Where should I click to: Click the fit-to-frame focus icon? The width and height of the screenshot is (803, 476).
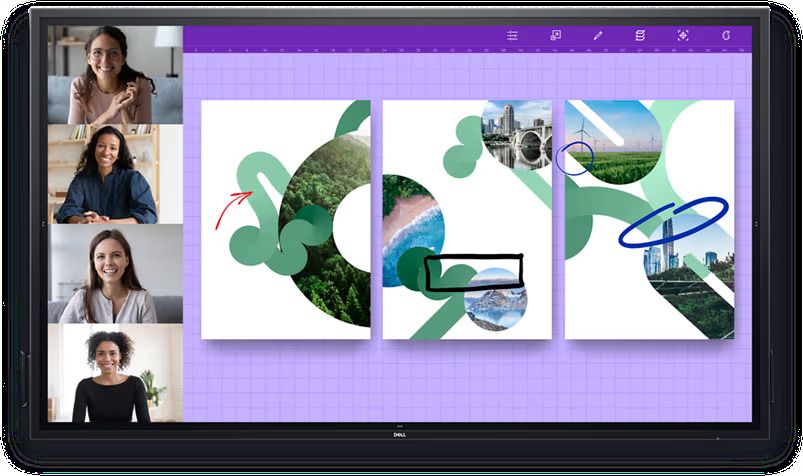click(683, 35)
